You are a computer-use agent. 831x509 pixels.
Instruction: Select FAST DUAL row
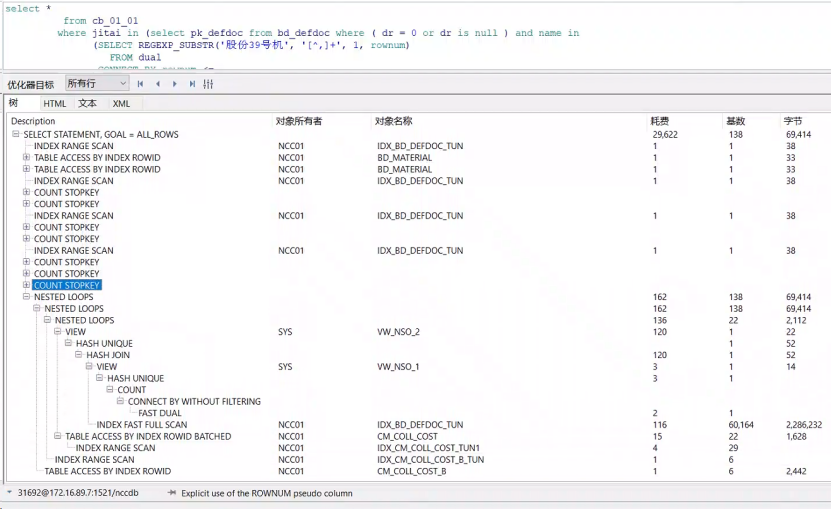coord(160,413)
